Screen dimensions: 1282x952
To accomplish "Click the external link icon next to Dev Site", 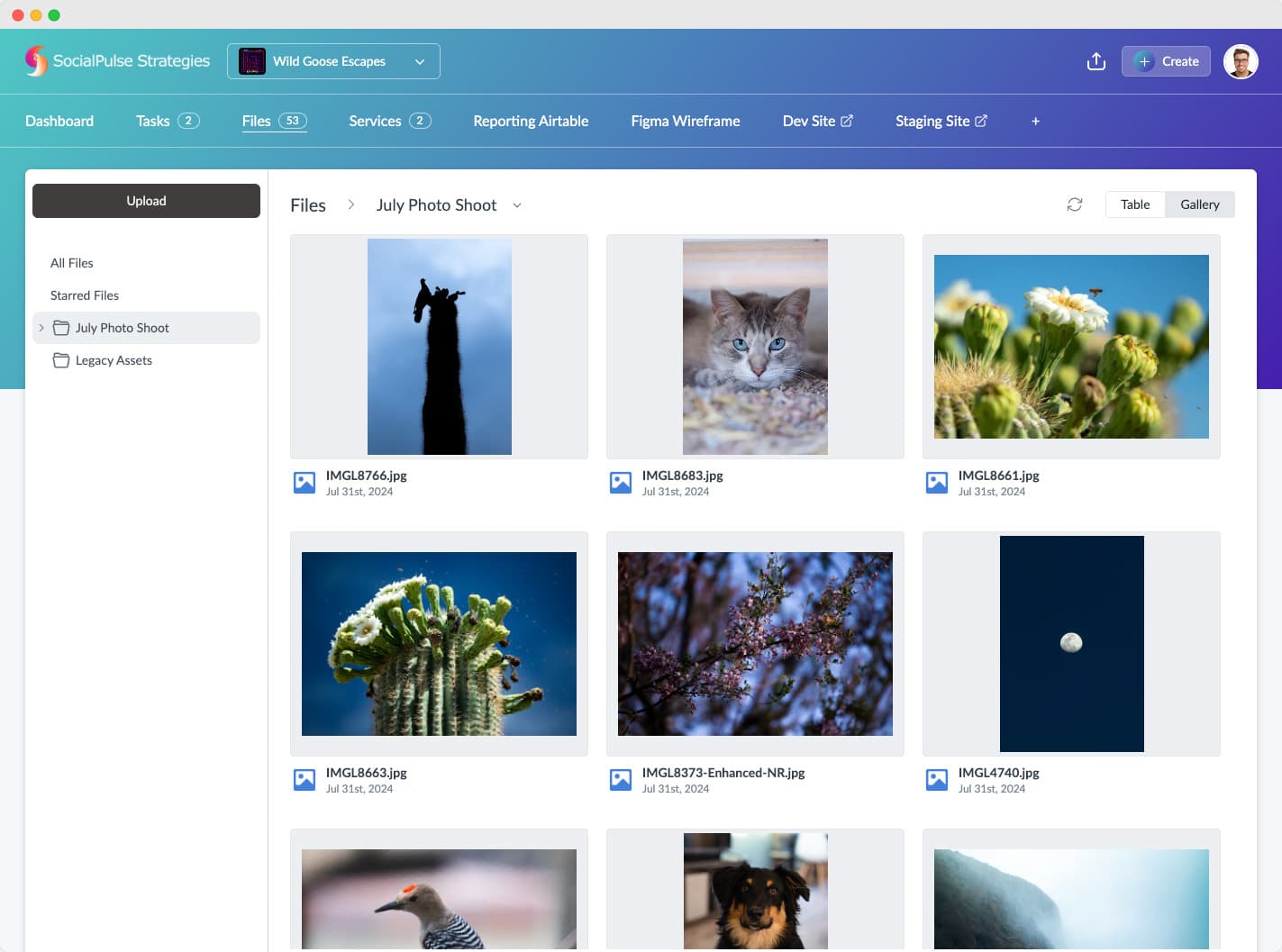I will (847, 121).
